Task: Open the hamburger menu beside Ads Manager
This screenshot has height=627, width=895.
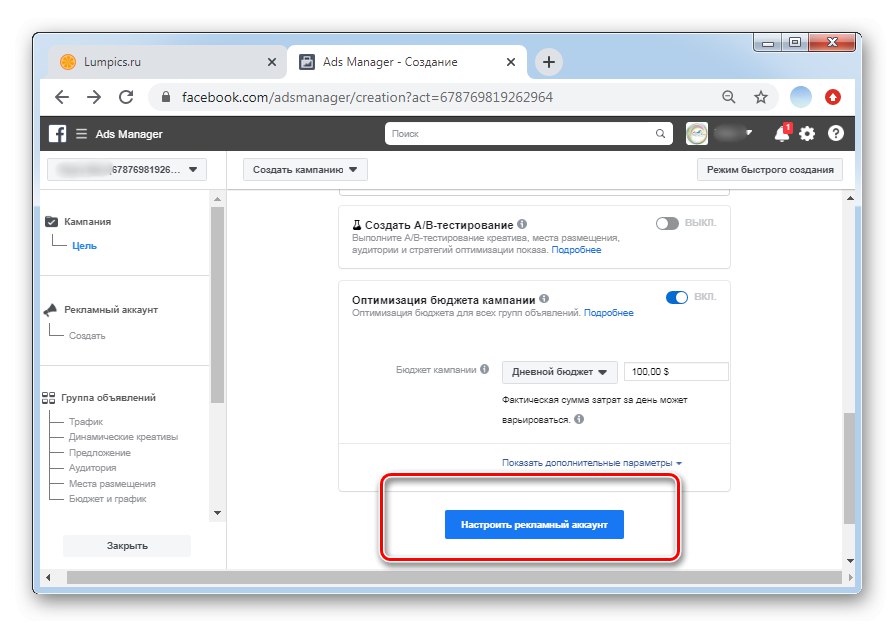Action: 82,134
